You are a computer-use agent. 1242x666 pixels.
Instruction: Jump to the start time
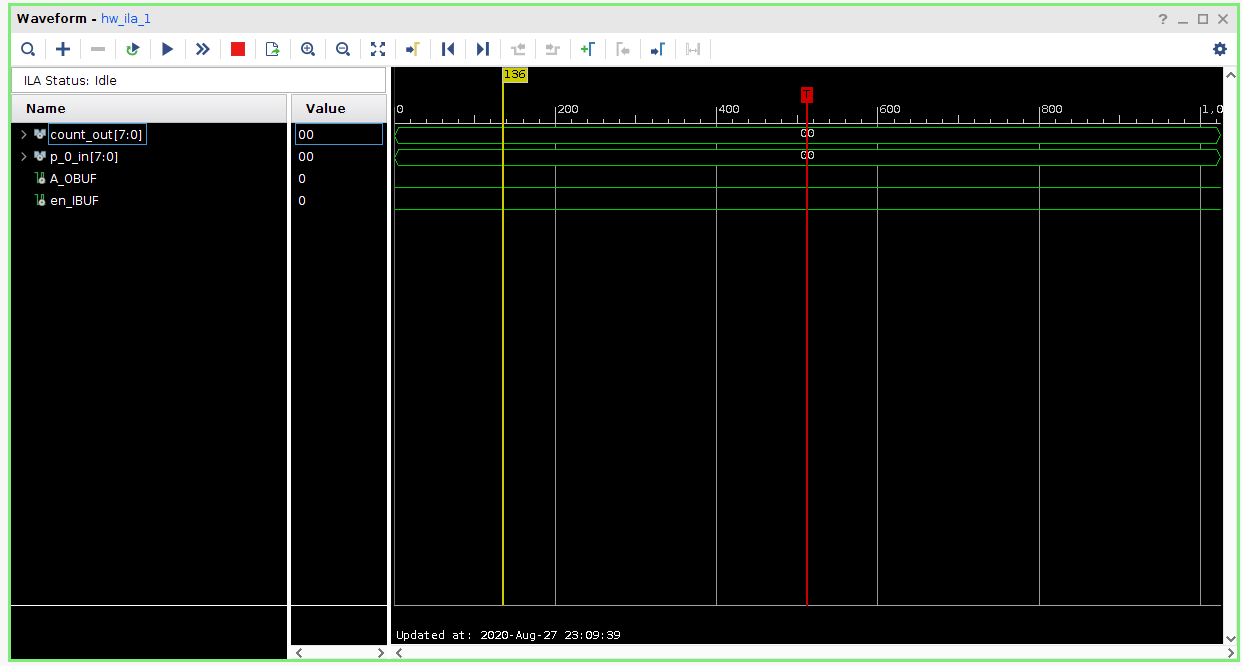[x=448, y=49]
